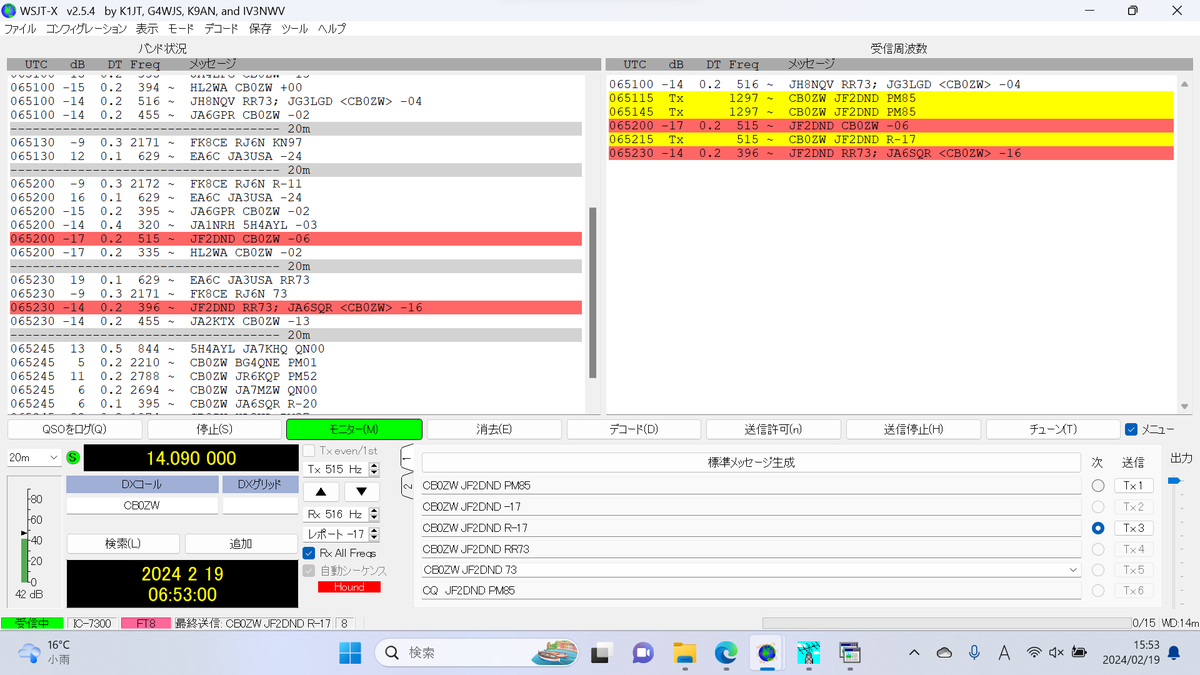Select the next-transmit radio for Tx1
The height and width of the screenshot is (675, 1200).
(1098, 485)
